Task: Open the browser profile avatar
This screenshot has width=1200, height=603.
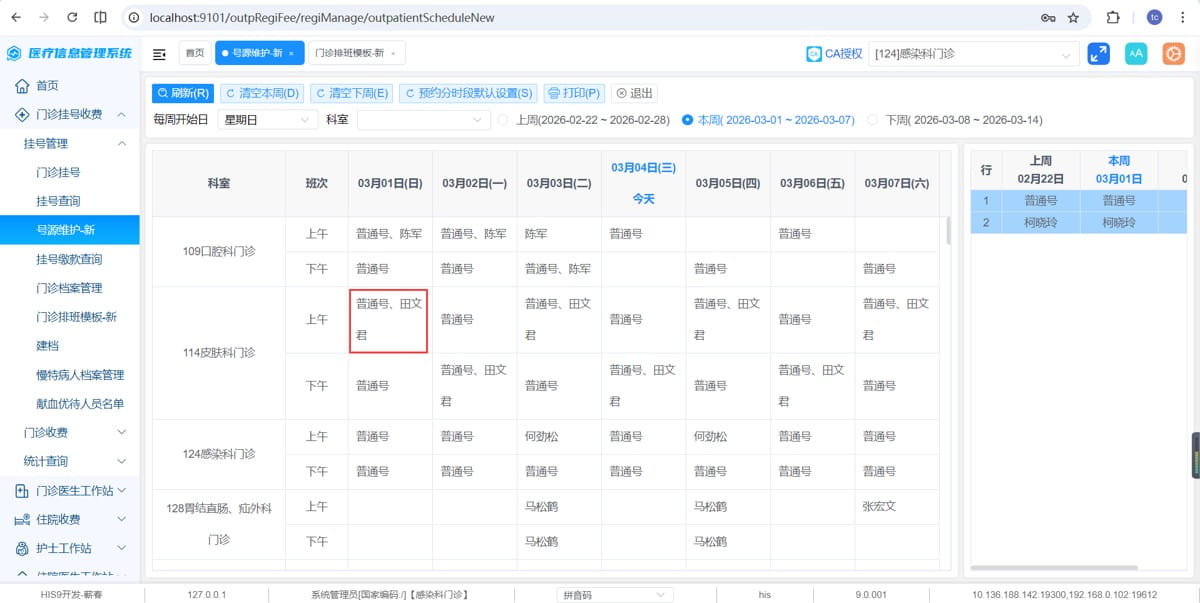Action: (x=1154, y=17)
